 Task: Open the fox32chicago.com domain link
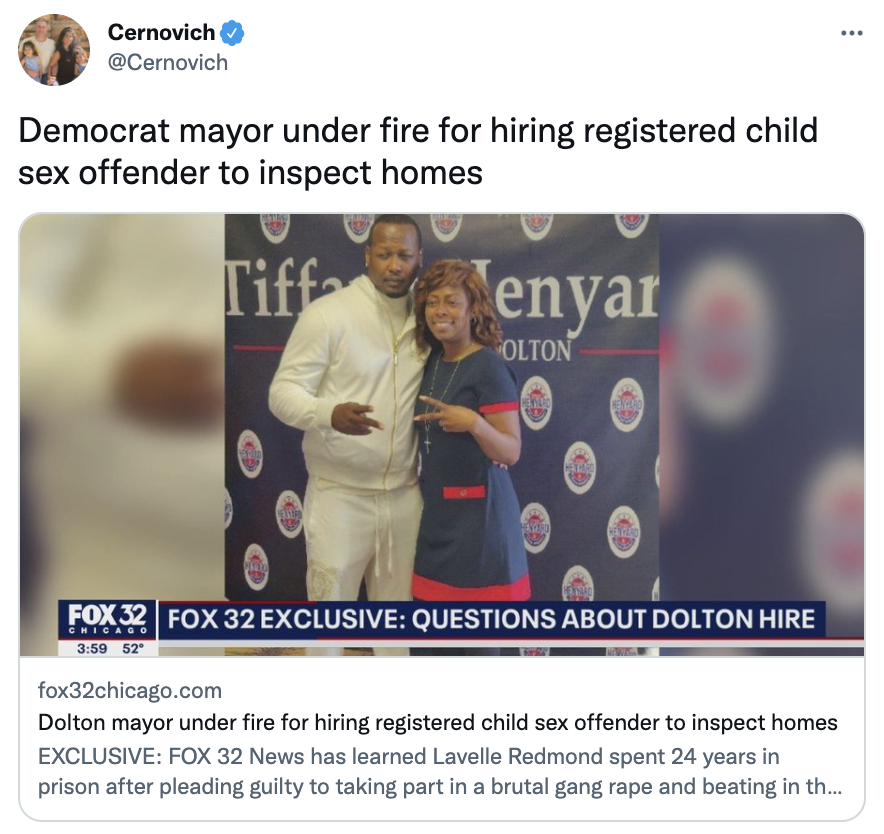(x=130, y=690)
